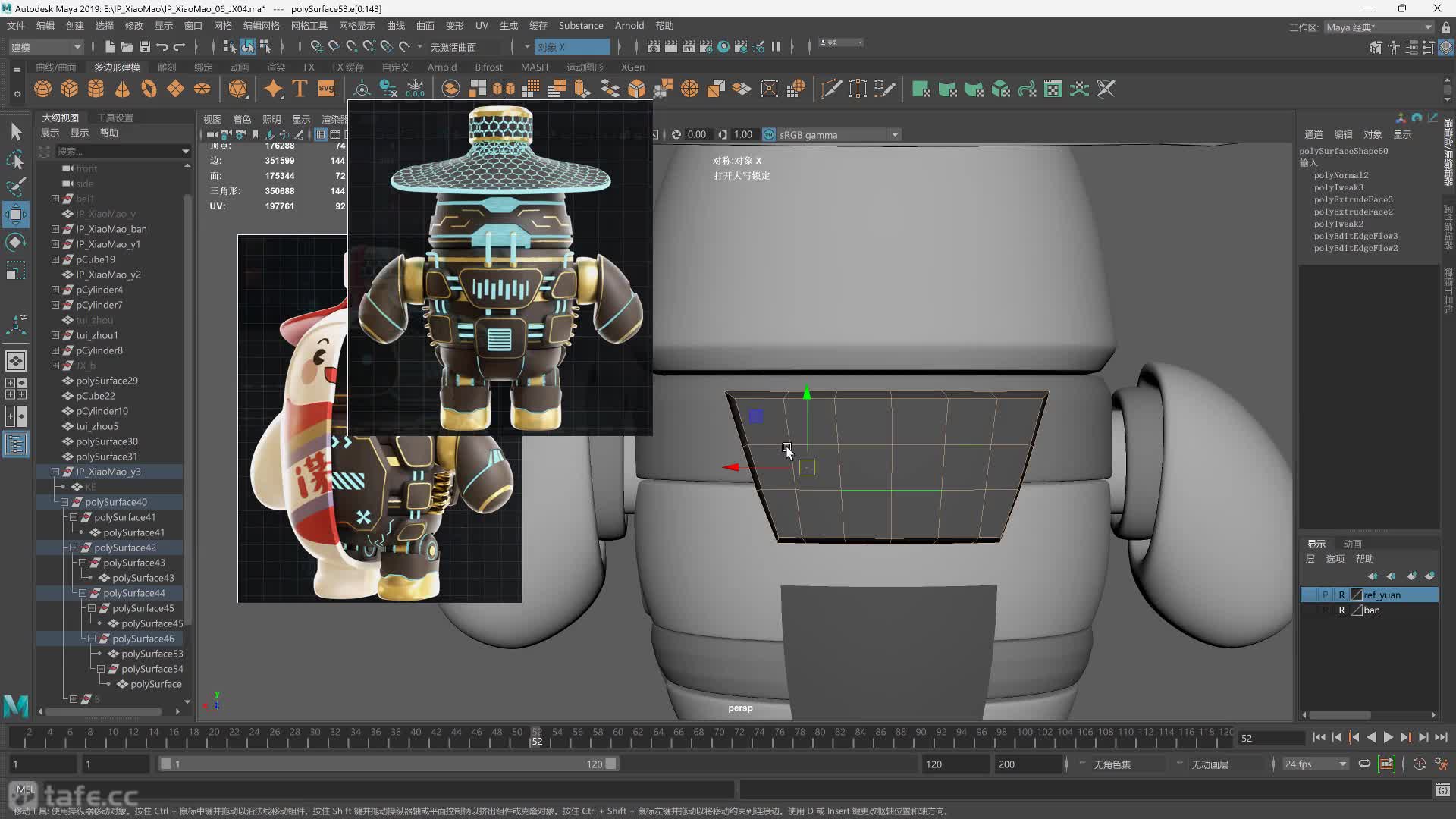Viewport: 1456px width, 819px height.
Task: Open the Maya 经典 workspace dropdown
Action: click(1379, 27)
